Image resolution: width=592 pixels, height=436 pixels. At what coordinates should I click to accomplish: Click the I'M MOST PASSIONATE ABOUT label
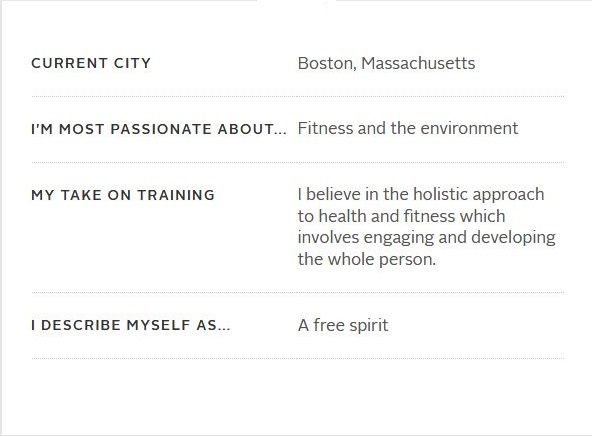pos(159,129)
